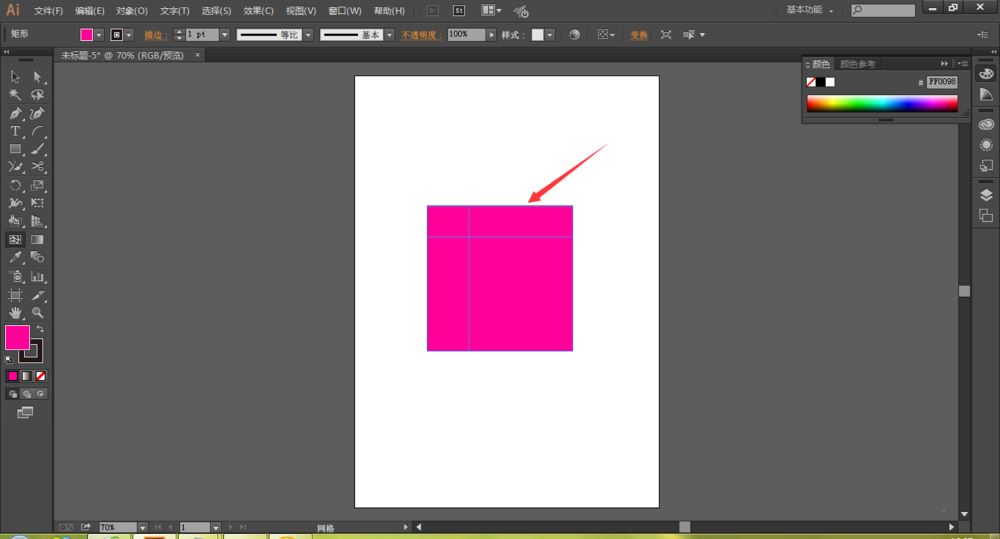Pick a color from the spectrum bar
This screenshot has height=539, width=1000.
(882, 104)
